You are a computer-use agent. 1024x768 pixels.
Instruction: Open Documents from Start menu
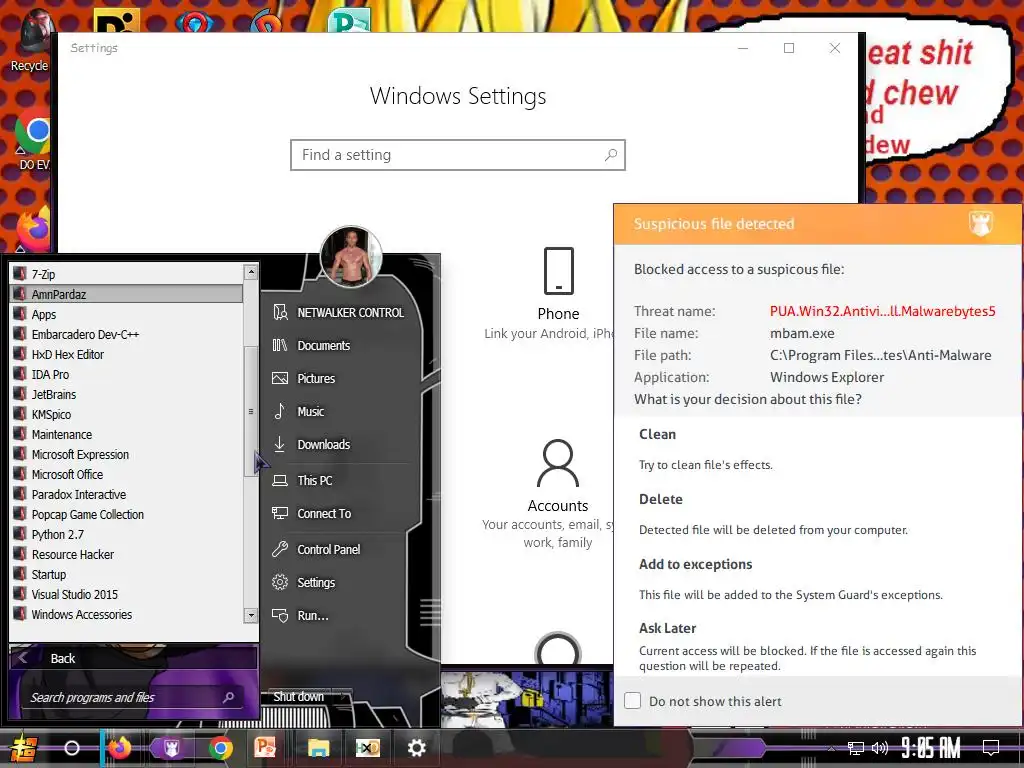[x=340, y=345]
